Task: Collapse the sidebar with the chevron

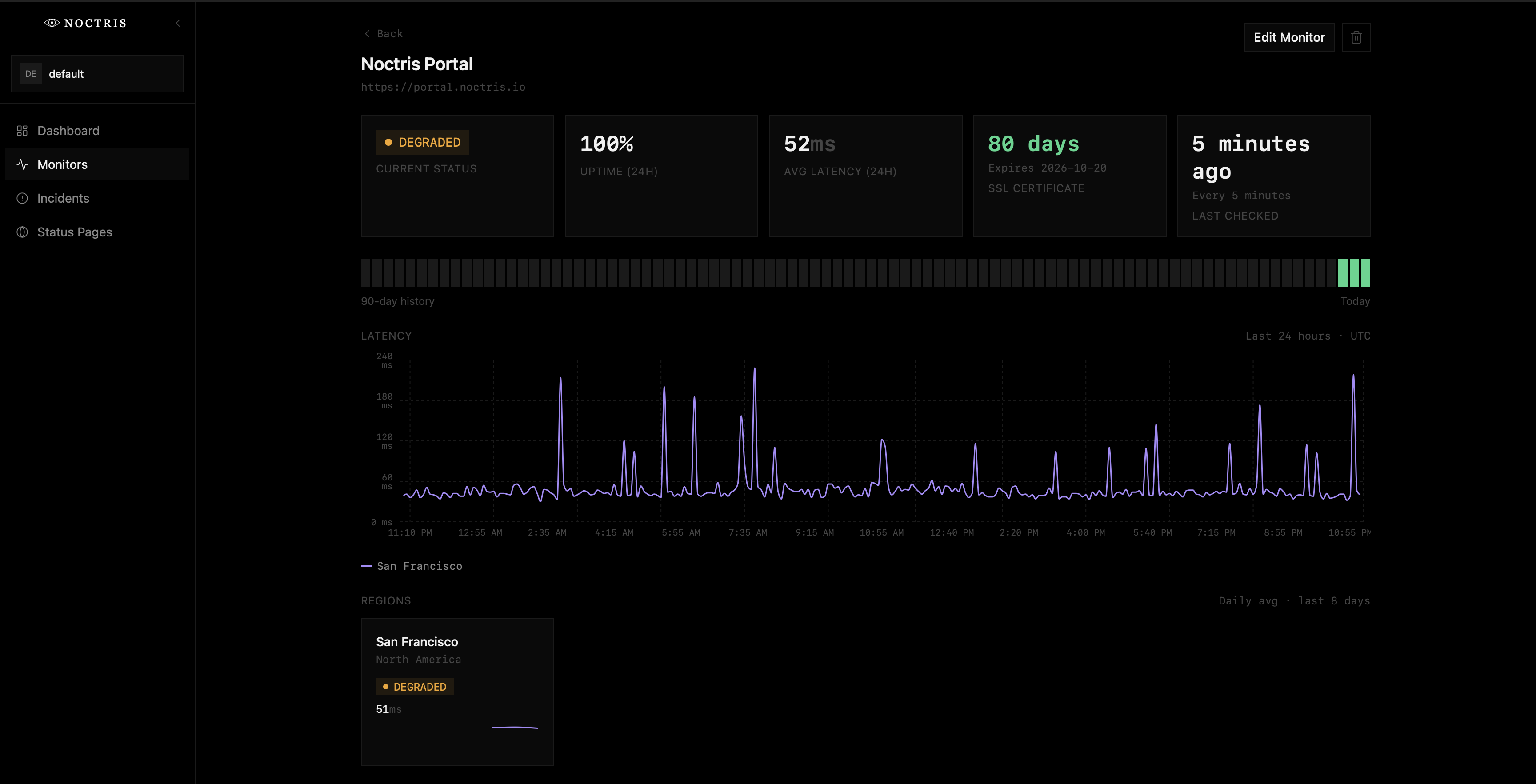Action: (178, 23)
